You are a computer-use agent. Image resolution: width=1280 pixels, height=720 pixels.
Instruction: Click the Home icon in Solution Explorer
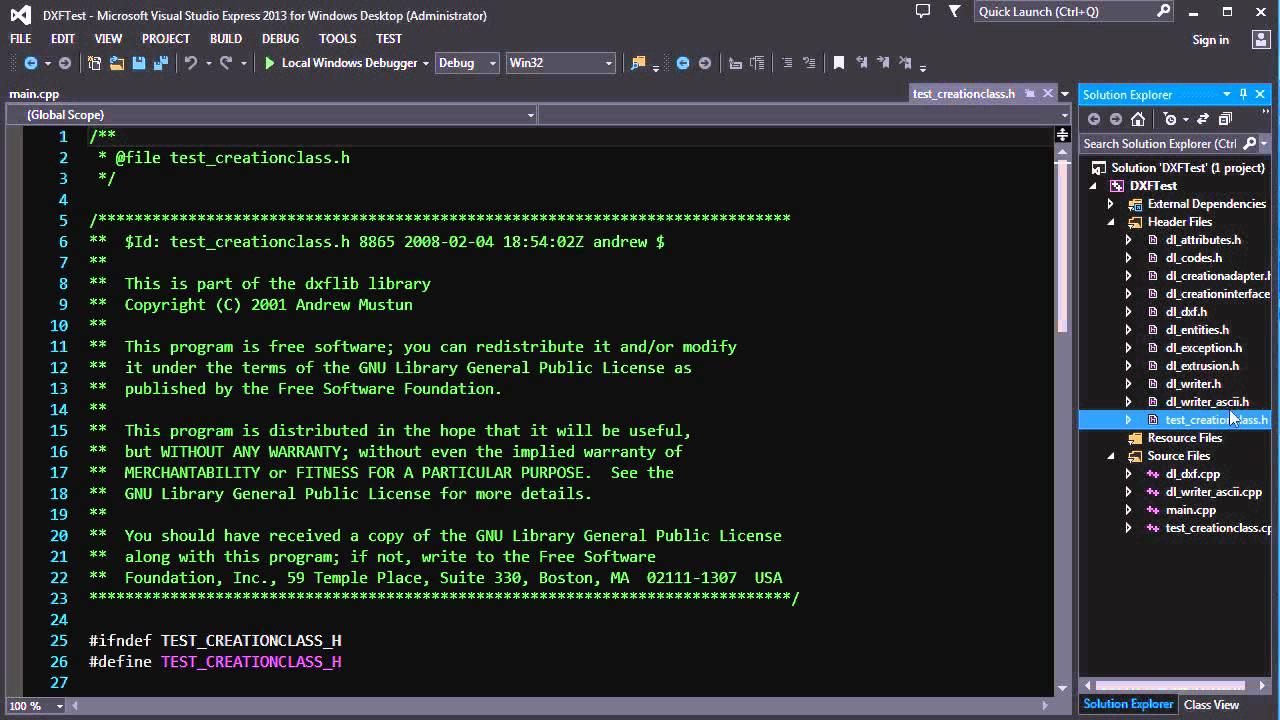tap(1138, 119)
